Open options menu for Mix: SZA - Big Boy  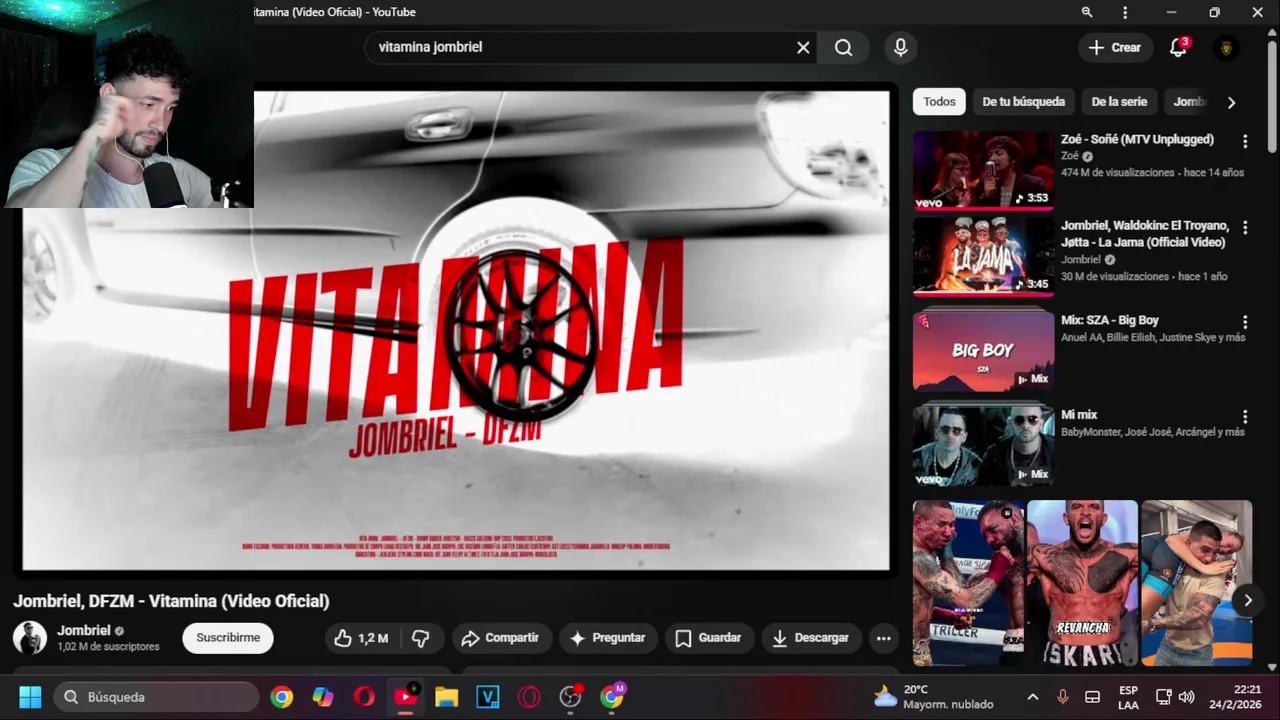1245,322
